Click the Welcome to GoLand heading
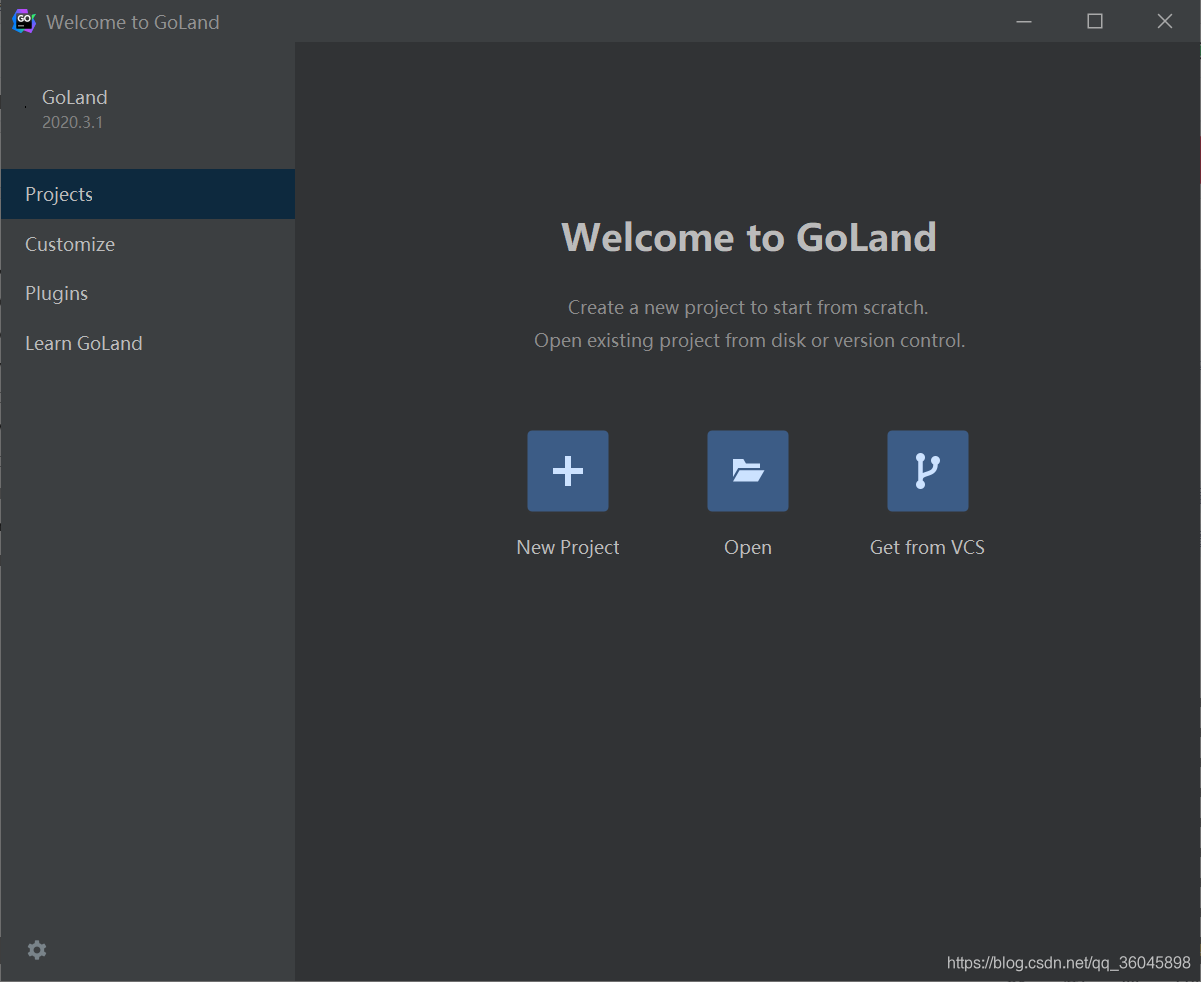The width and height of the screenshot is (1201, 982). click(x=749, y=237)
